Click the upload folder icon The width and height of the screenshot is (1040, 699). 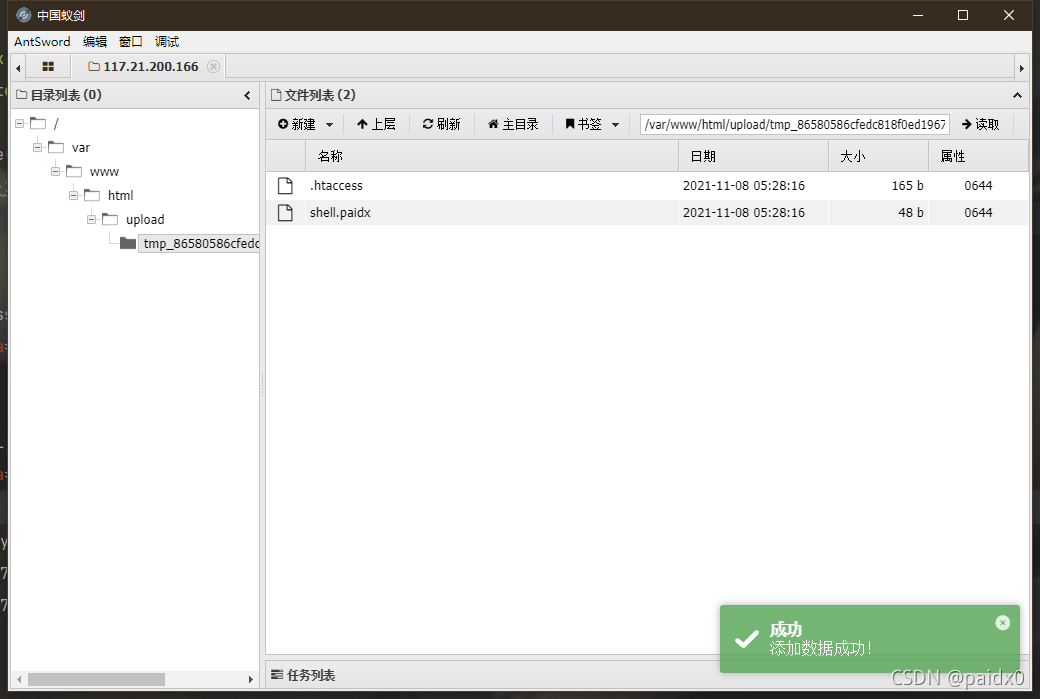click(109, 220)
